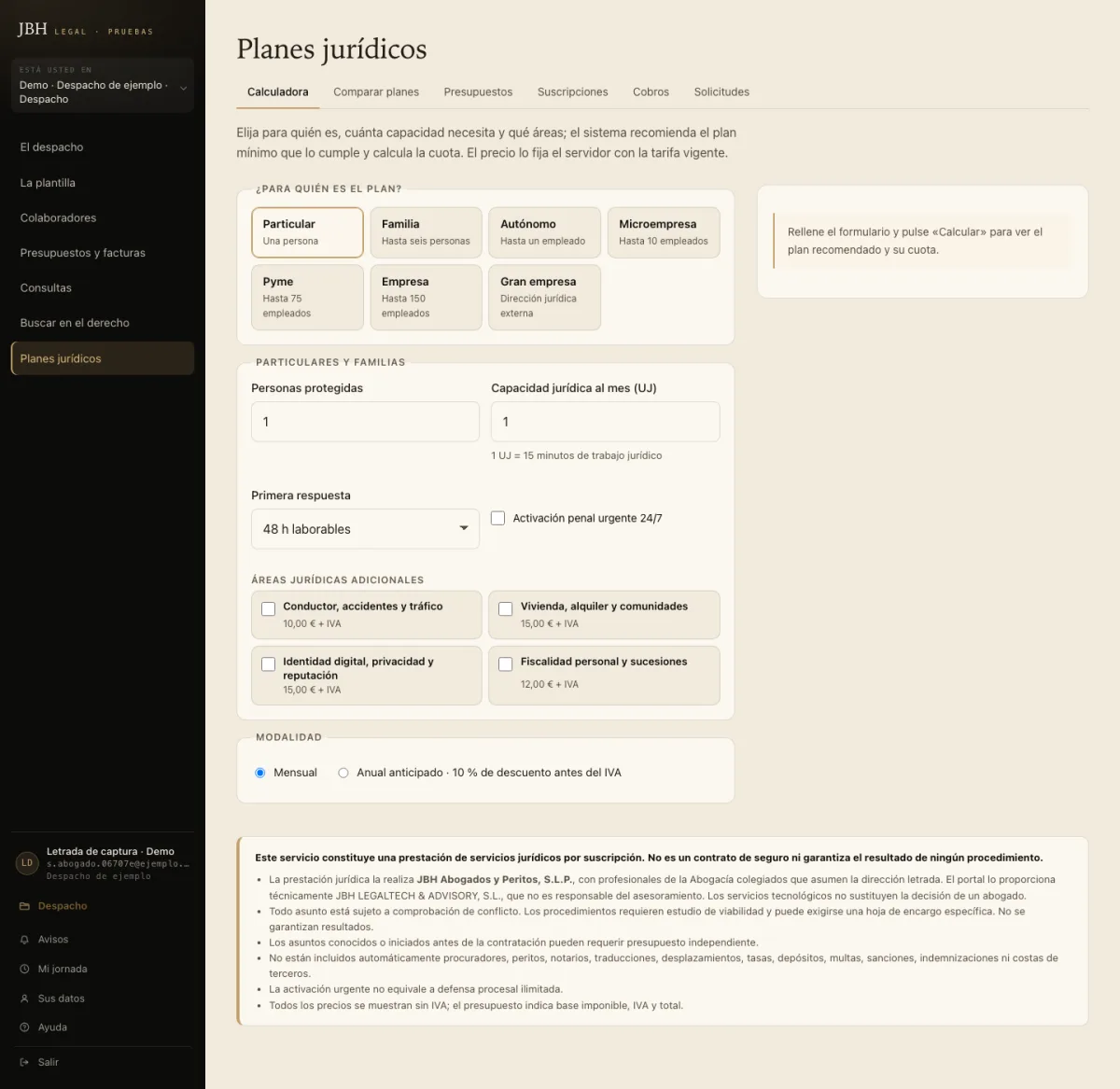Go to Consultas in the sidebar
The image size is (1120, 1089).
103,288
